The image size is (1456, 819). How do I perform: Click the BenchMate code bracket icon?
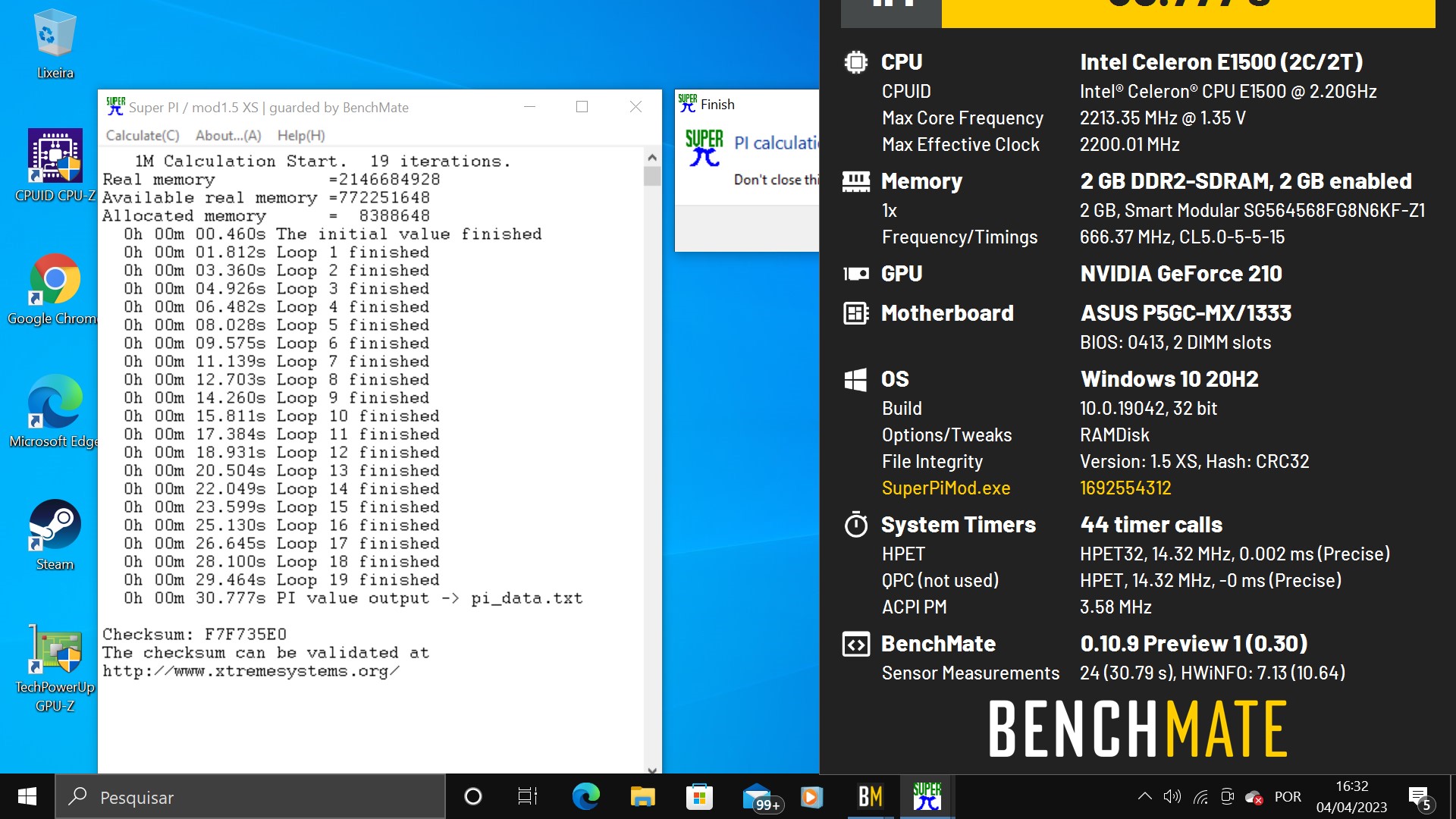pyautogui.click(x=856, y=645)
